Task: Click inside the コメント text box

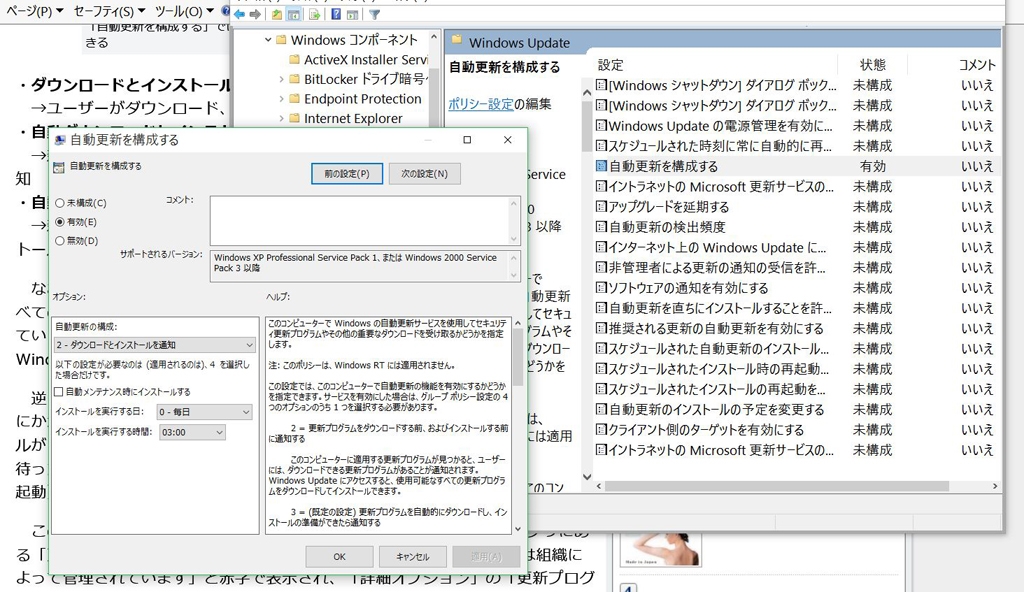Action: pyautogui.click(x=365, y=221)
